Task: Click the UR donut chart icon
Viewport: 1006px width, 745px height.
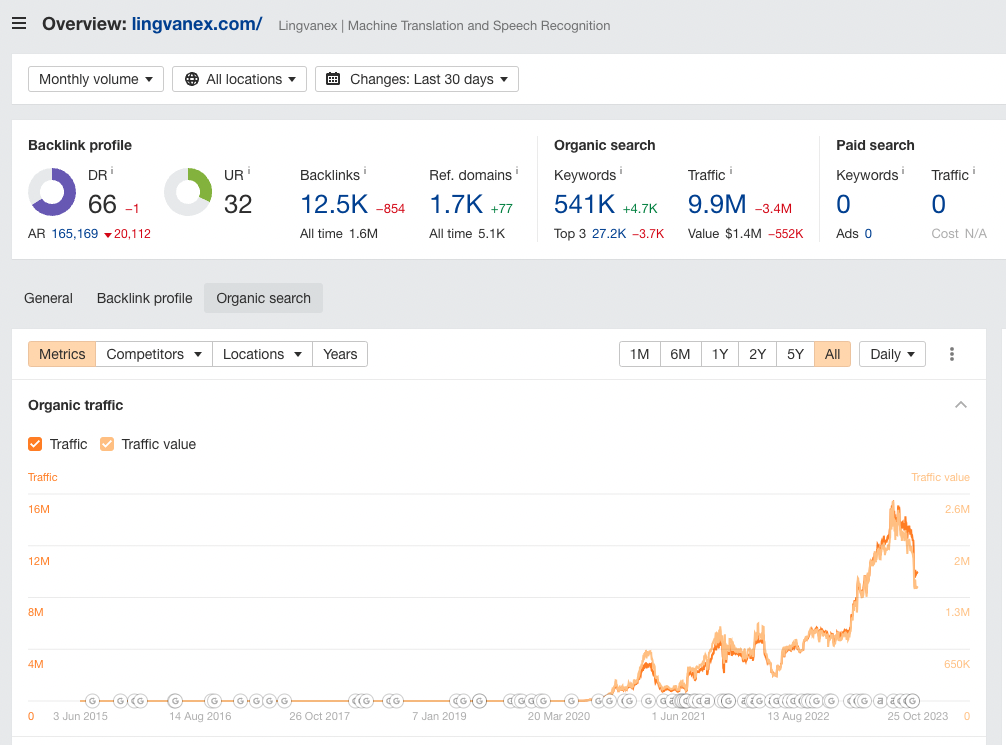Action: tap(188, 192)
